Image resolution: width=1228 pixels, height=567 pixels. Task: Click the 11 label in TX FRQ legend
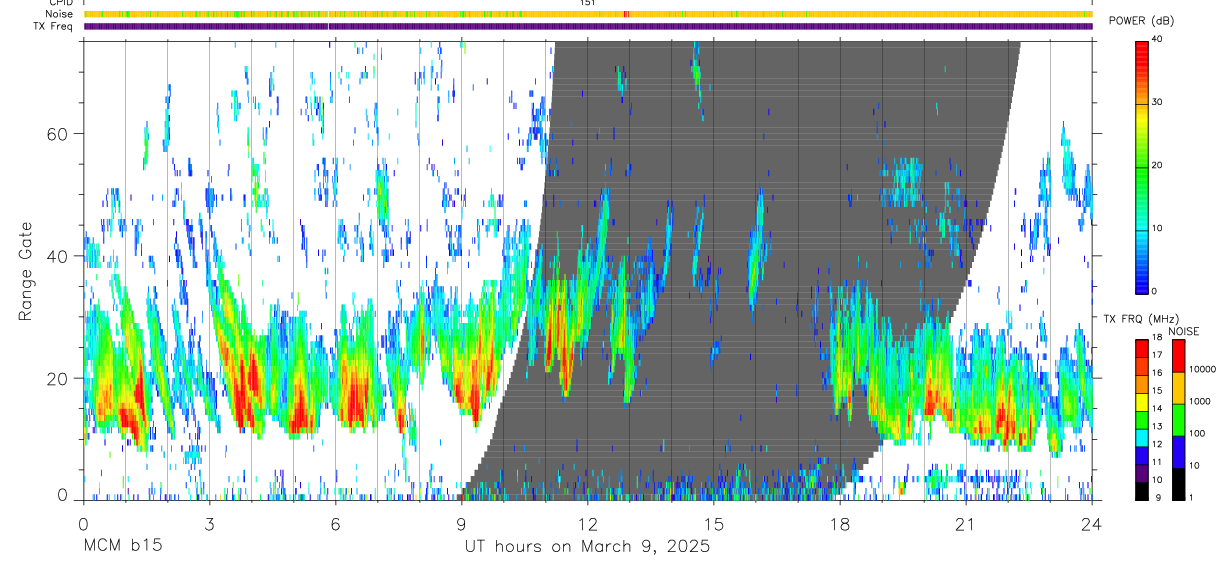tap(1156, 462)
